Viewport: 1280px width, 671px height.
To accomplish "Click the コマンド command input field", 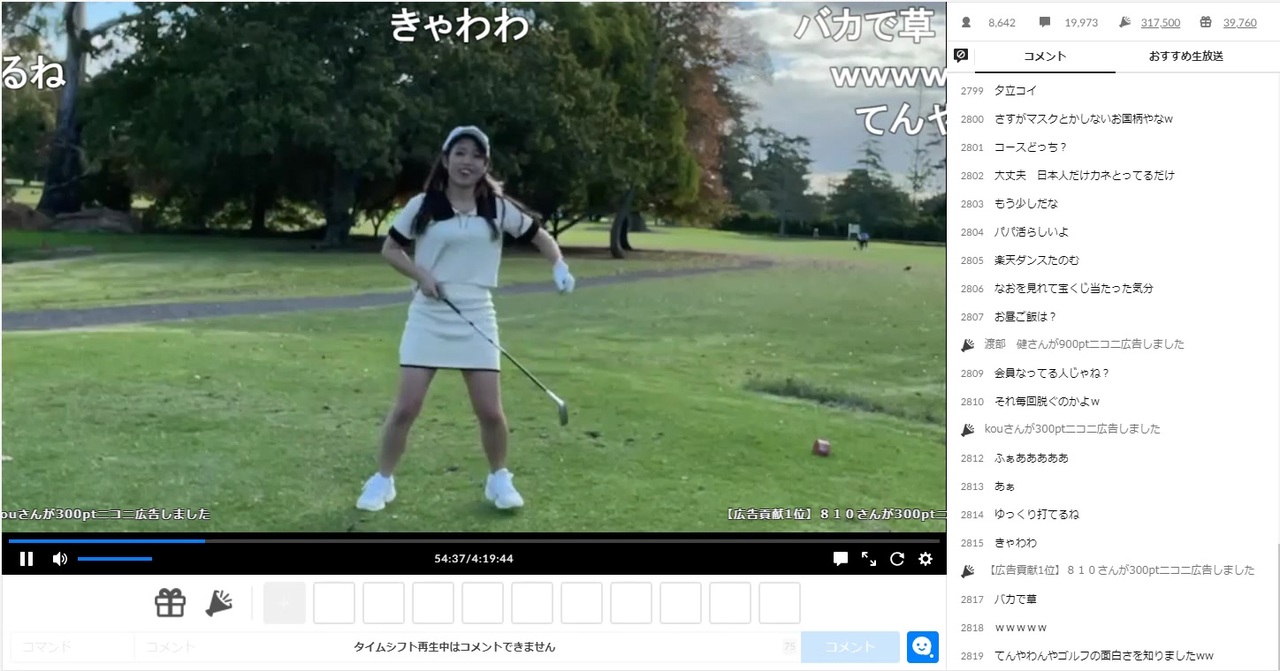I will [72, 647].
